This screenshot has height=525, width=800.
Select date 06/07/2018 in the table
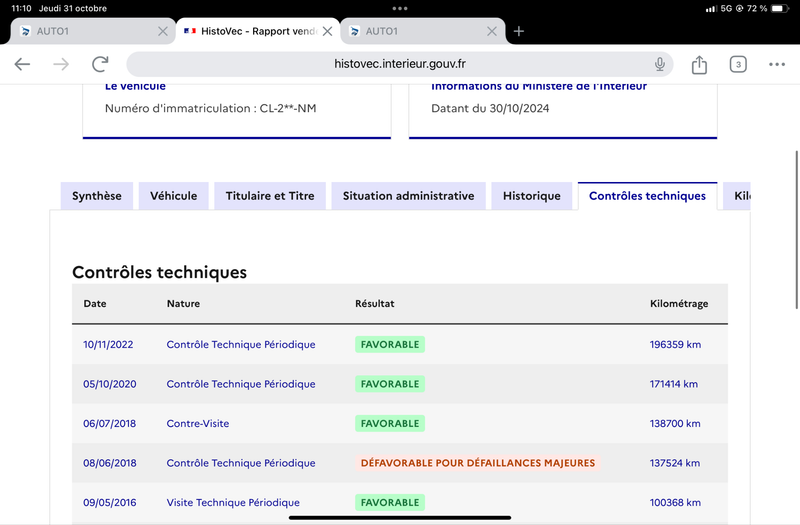(110, 423)
